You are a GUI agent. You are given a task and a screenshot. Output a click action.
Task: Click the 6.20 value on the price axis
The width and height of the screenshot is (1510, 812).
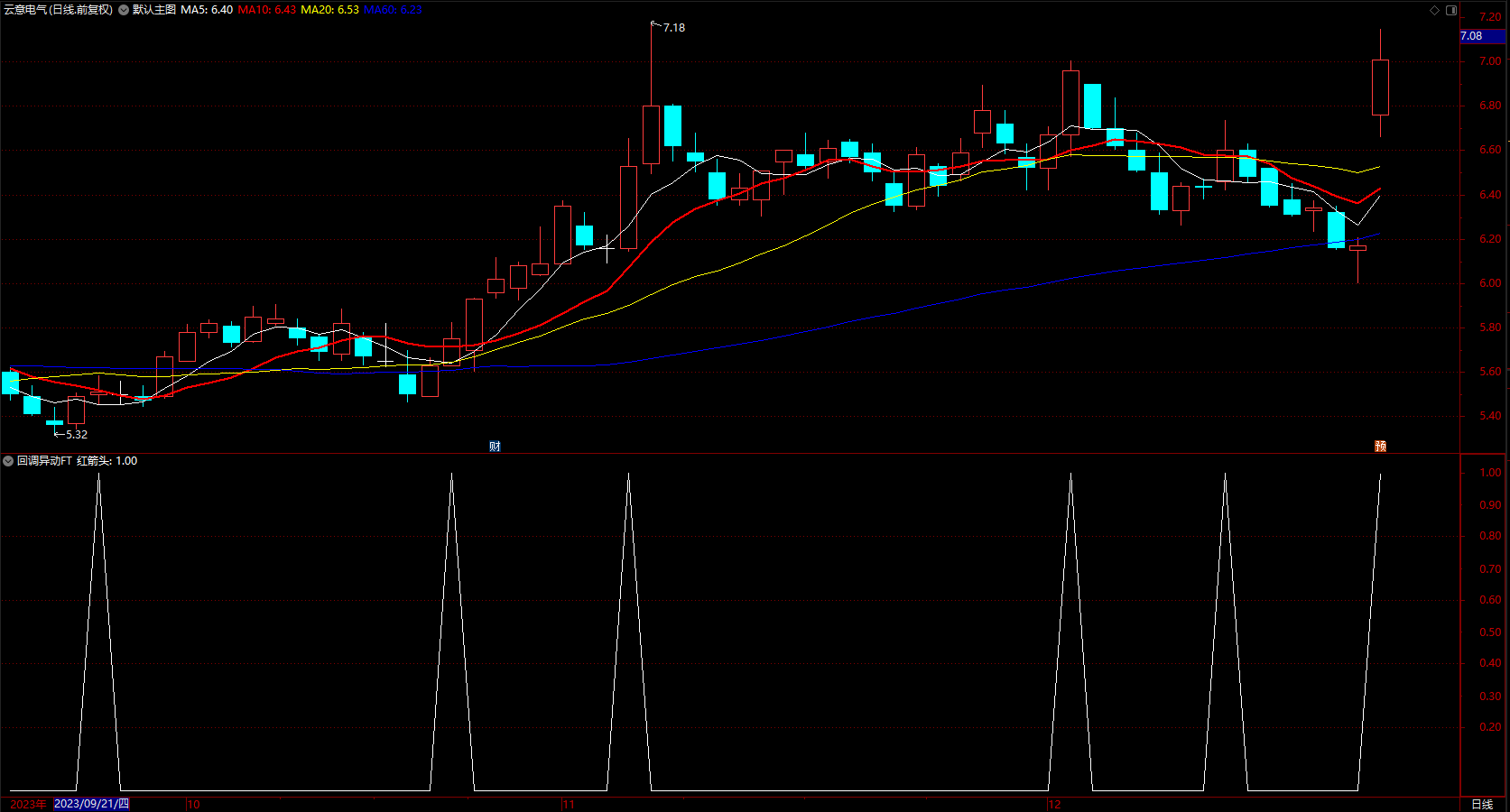coord(1490,239)
